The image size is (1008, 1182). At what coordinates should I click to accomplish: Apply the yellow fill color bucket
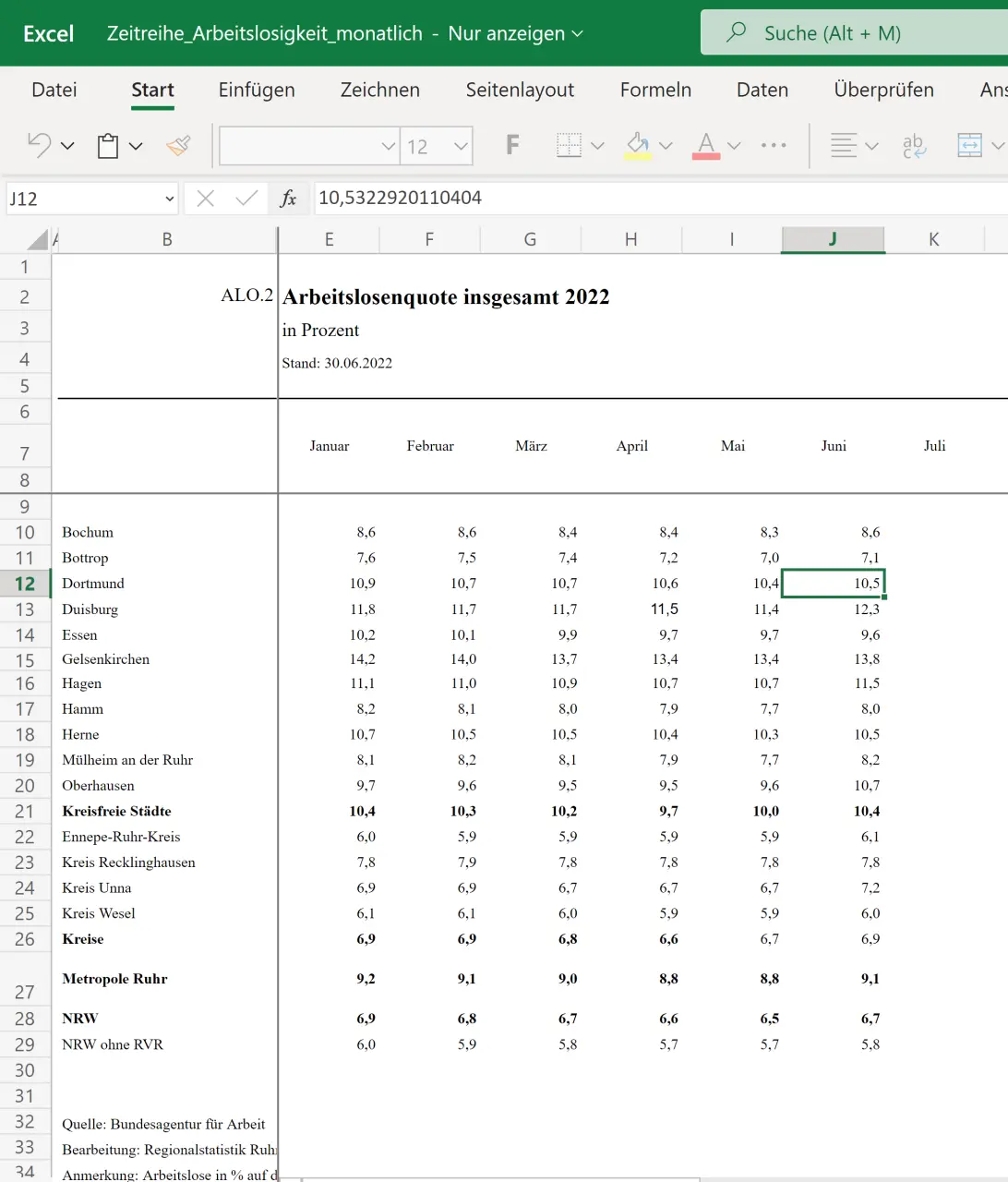638,145
